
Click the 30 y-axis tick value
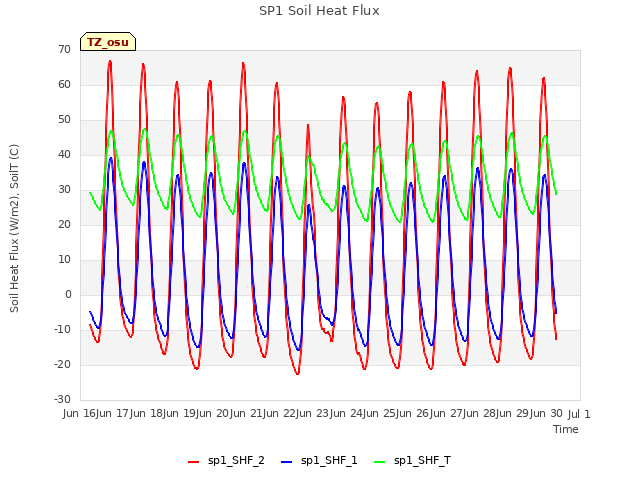[64, 189]
